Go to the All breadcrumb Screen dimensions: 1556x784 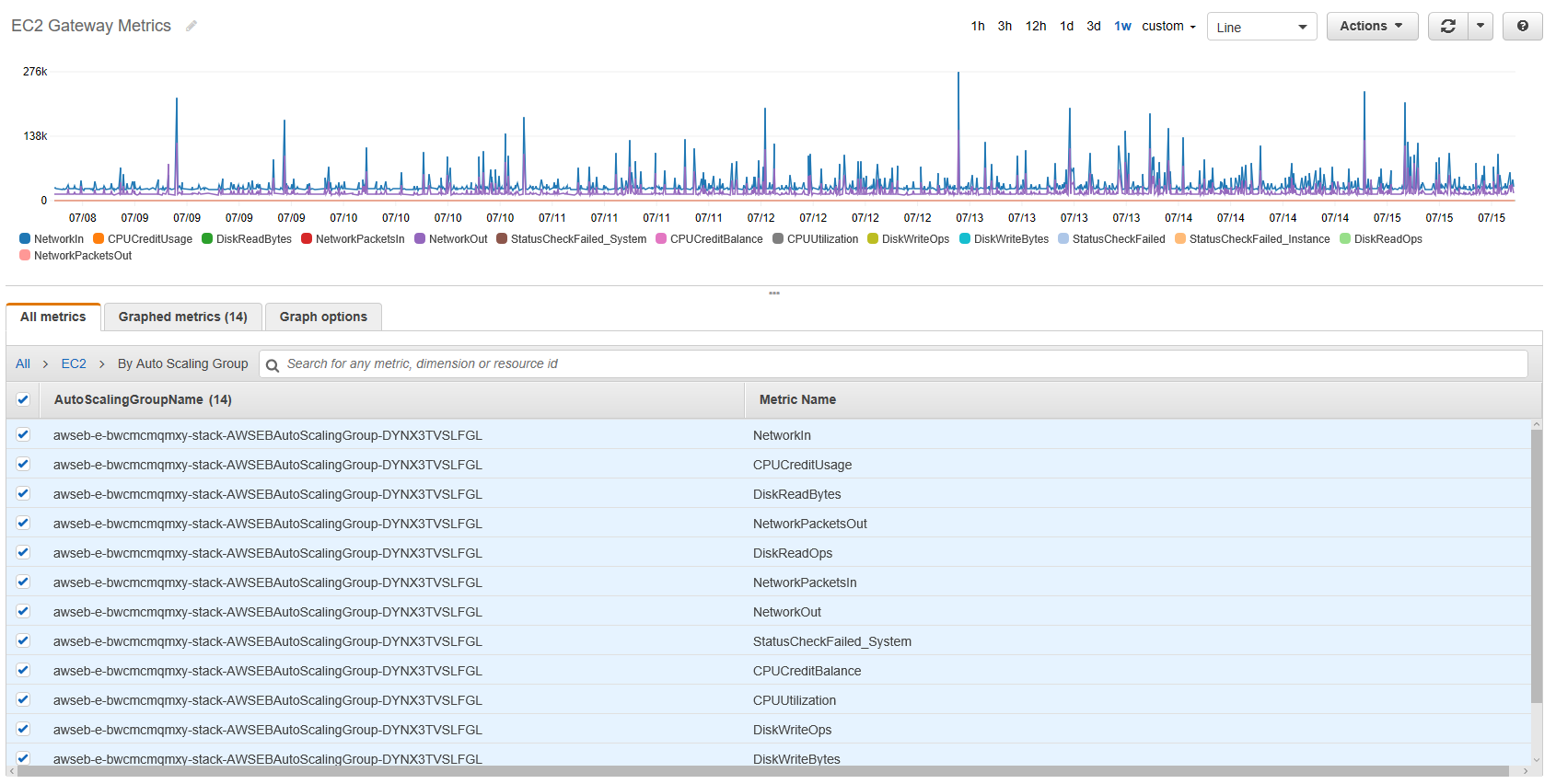pos(23,363)
